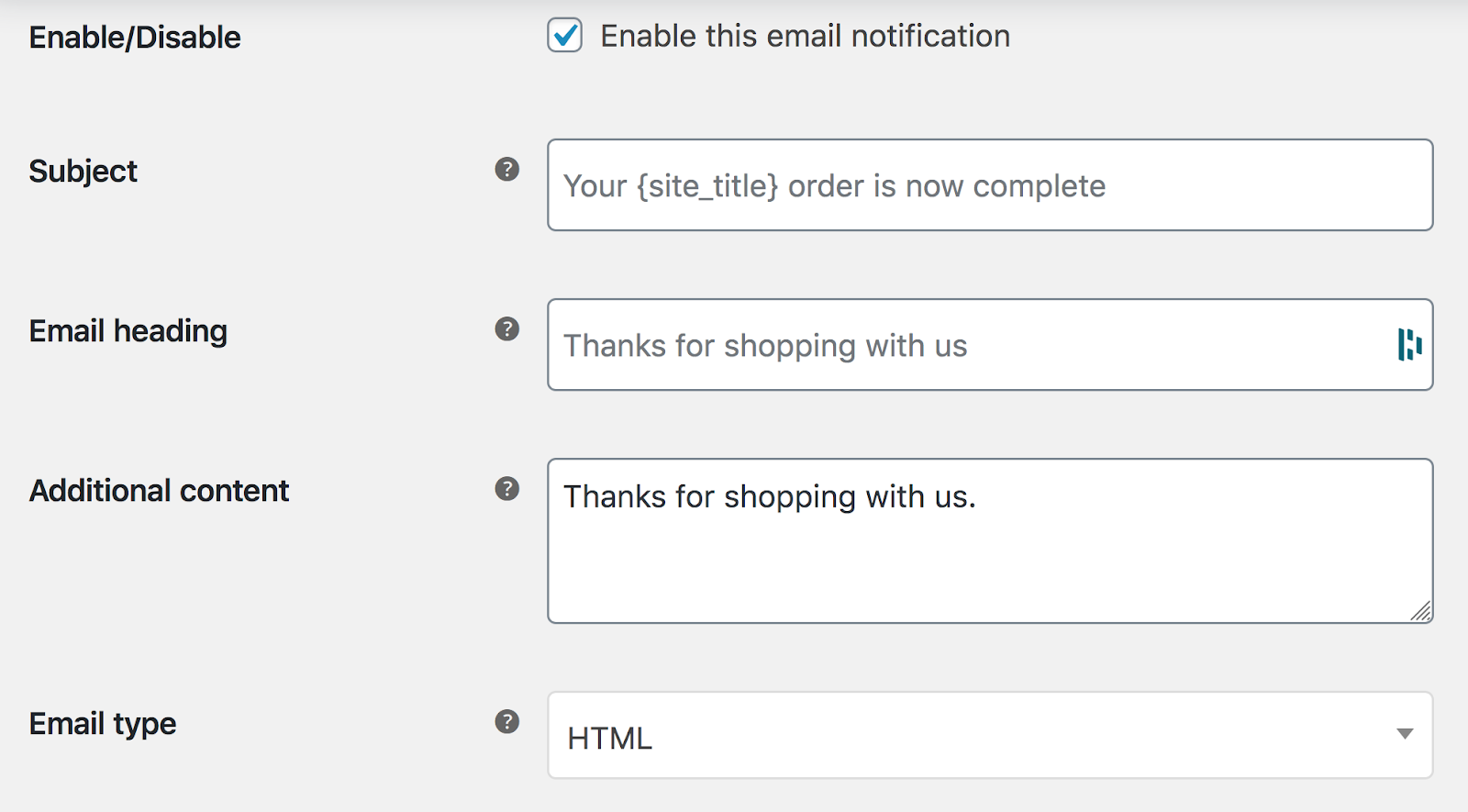The width and height of the screenshot is (1468, 812).
Task: Click the 'Thanks for shopping with us.' textarea text
Action: 769,496
